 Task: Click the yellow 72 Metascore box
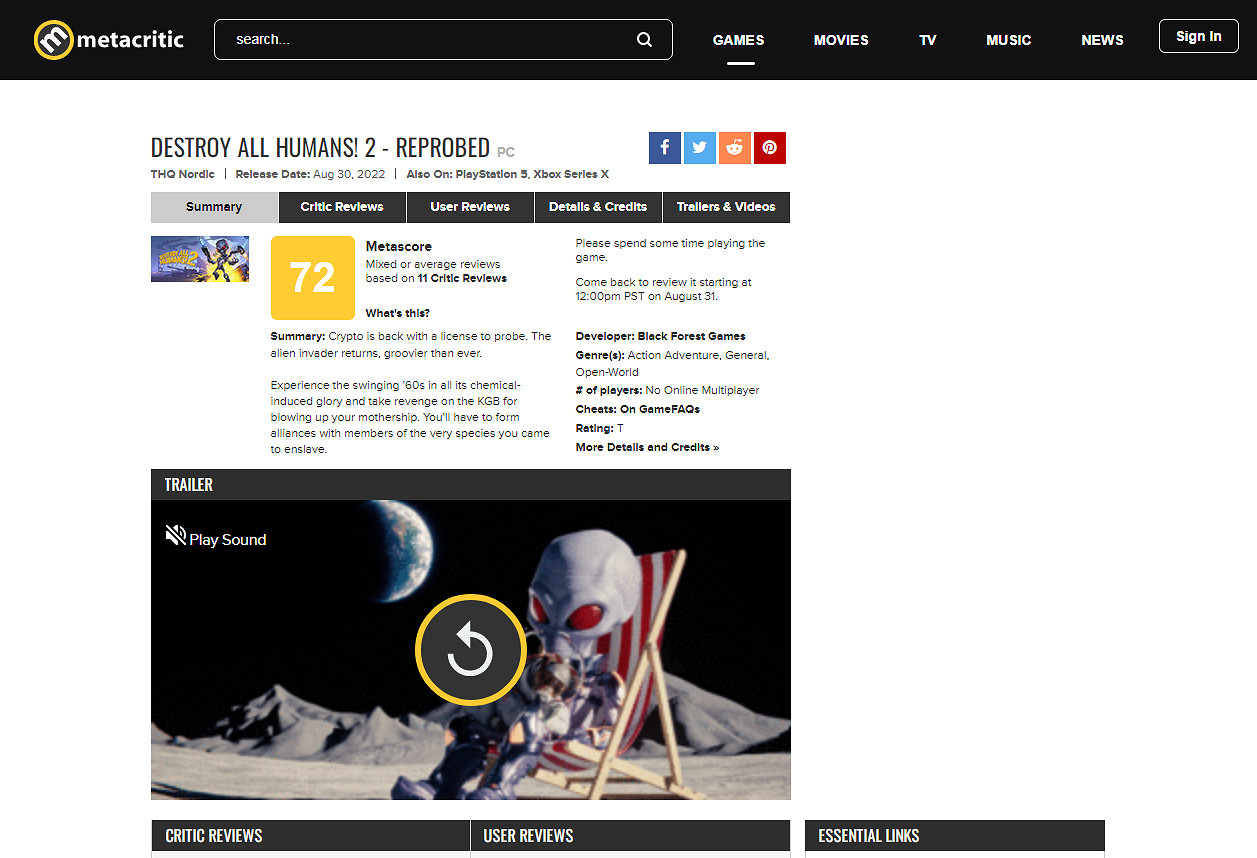312,278
